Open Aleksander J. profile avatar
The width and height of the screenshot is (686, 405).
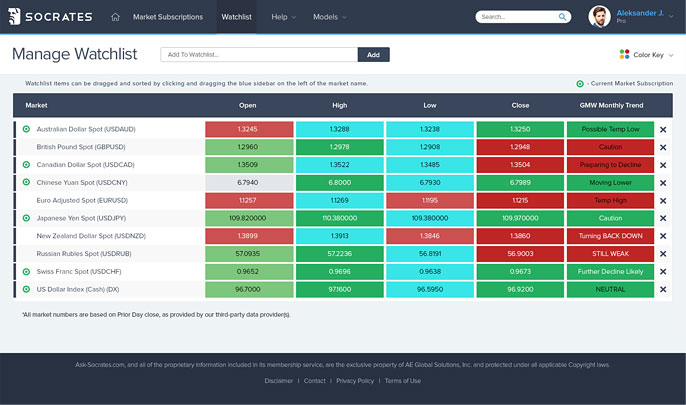[599, 17]
